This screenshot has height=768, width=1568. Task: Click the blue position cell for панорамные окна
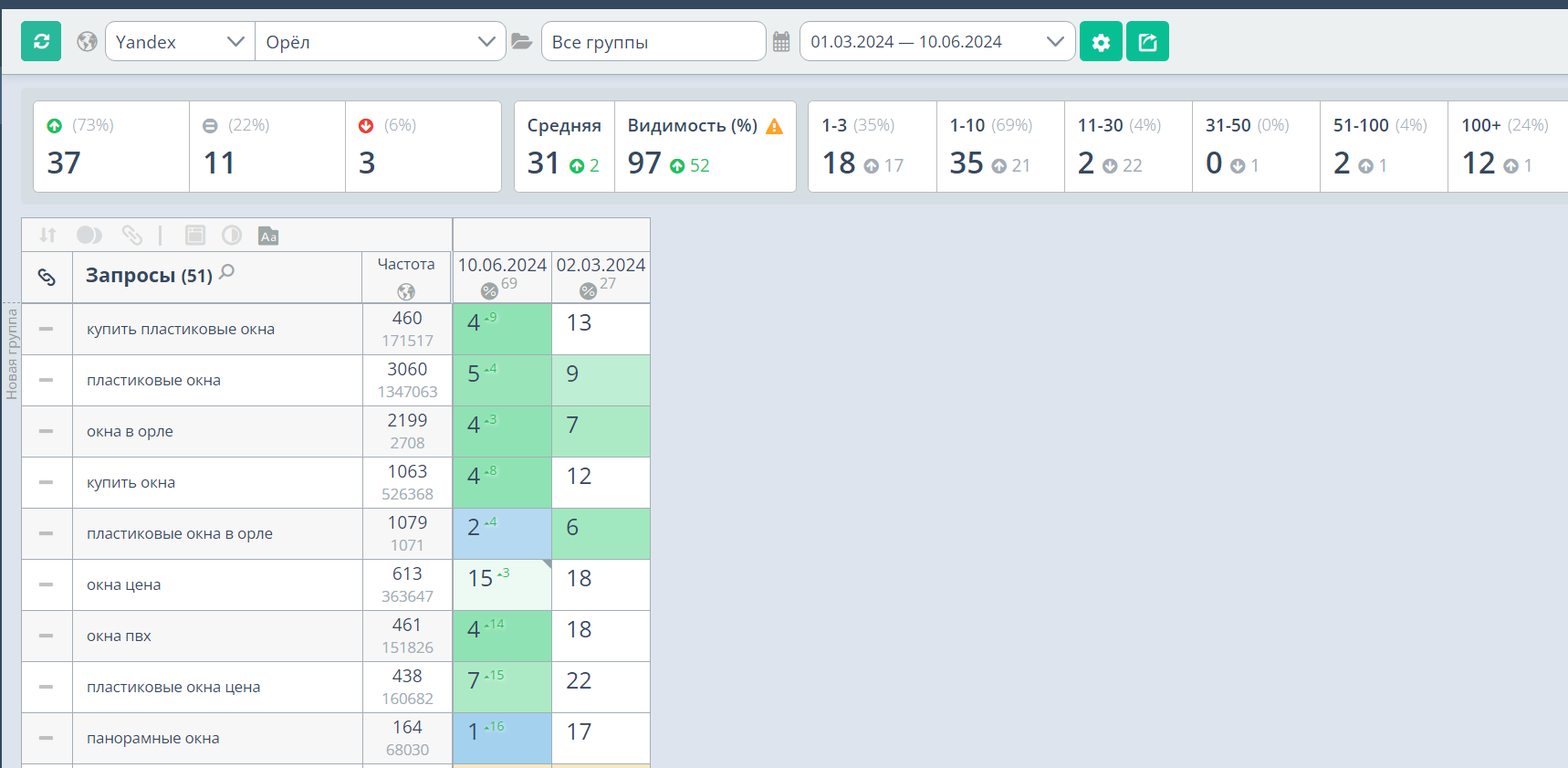(x=502, y=738)
